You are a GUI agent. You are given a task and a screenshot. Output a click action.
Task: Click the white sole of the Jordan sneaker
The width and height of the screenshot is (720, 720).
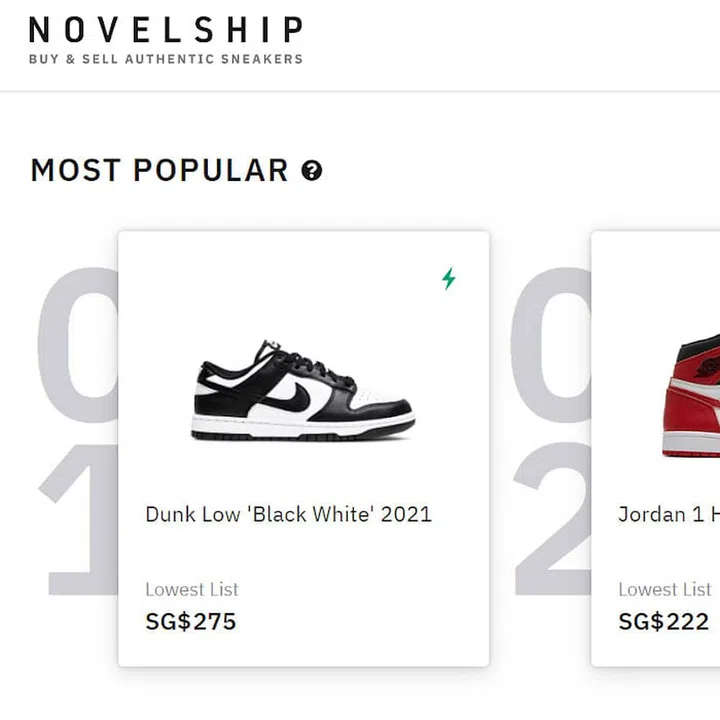click(695, 442)
